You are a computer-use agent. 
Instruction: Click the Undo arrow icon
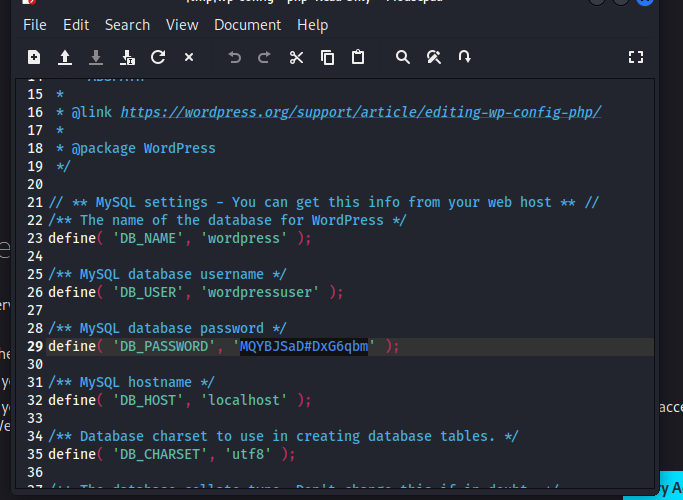click(234, 57)
